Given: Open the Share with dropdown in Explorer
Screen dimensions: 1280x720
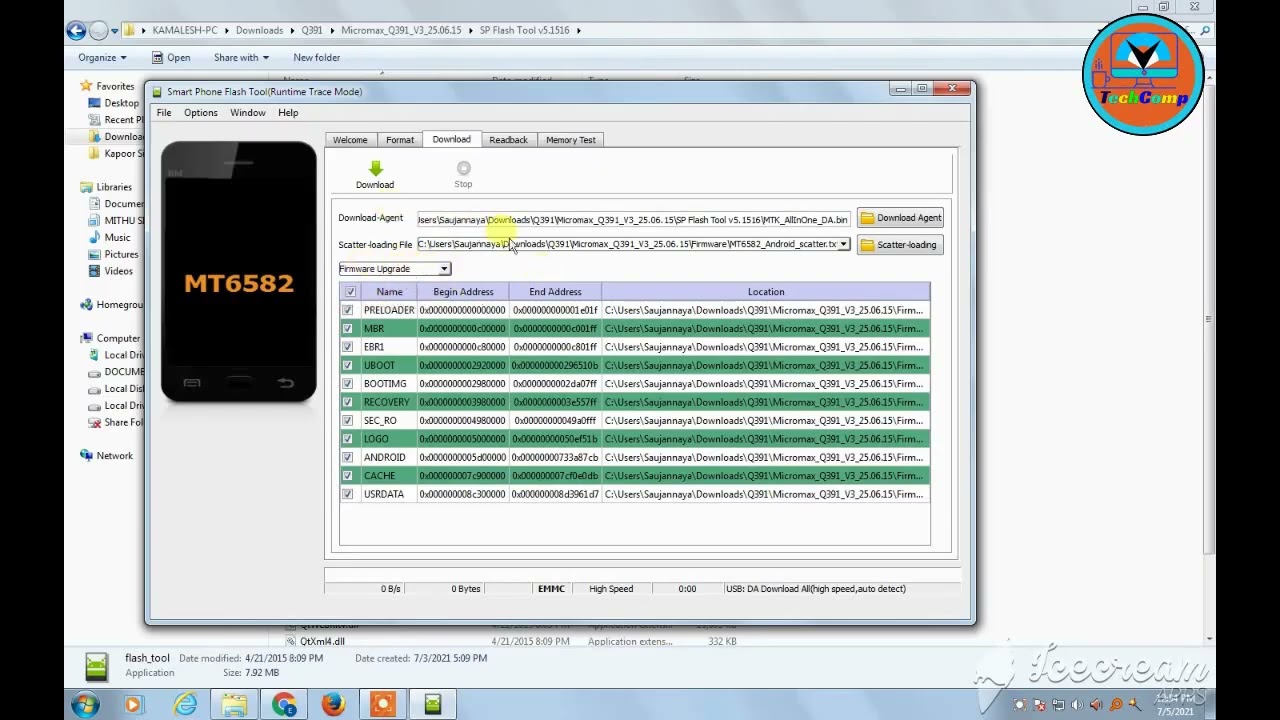Looking at the screenshot, I should (241, 58).
